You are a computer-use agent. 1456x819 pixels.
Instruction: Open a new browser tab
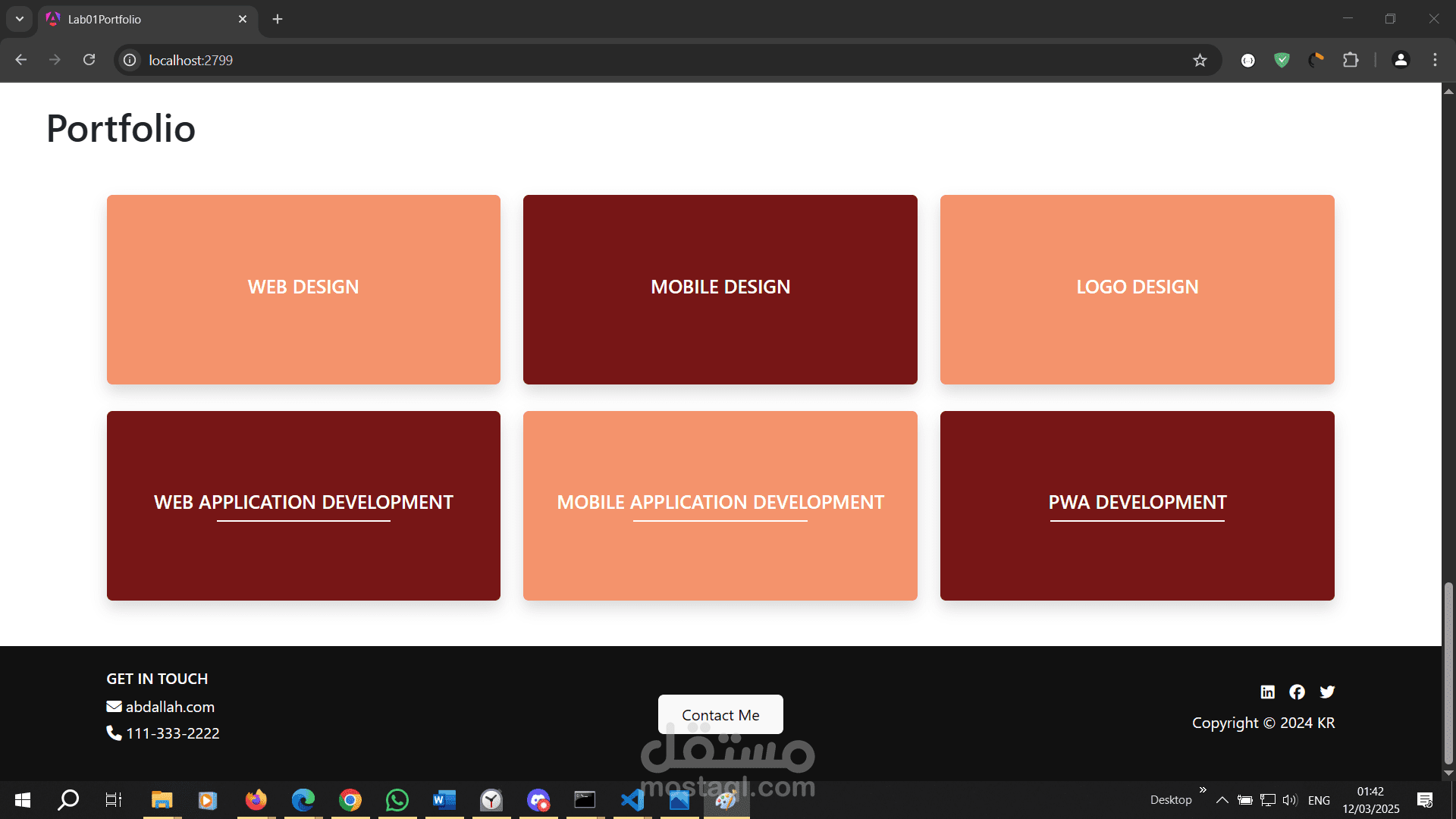click(278, 19)
